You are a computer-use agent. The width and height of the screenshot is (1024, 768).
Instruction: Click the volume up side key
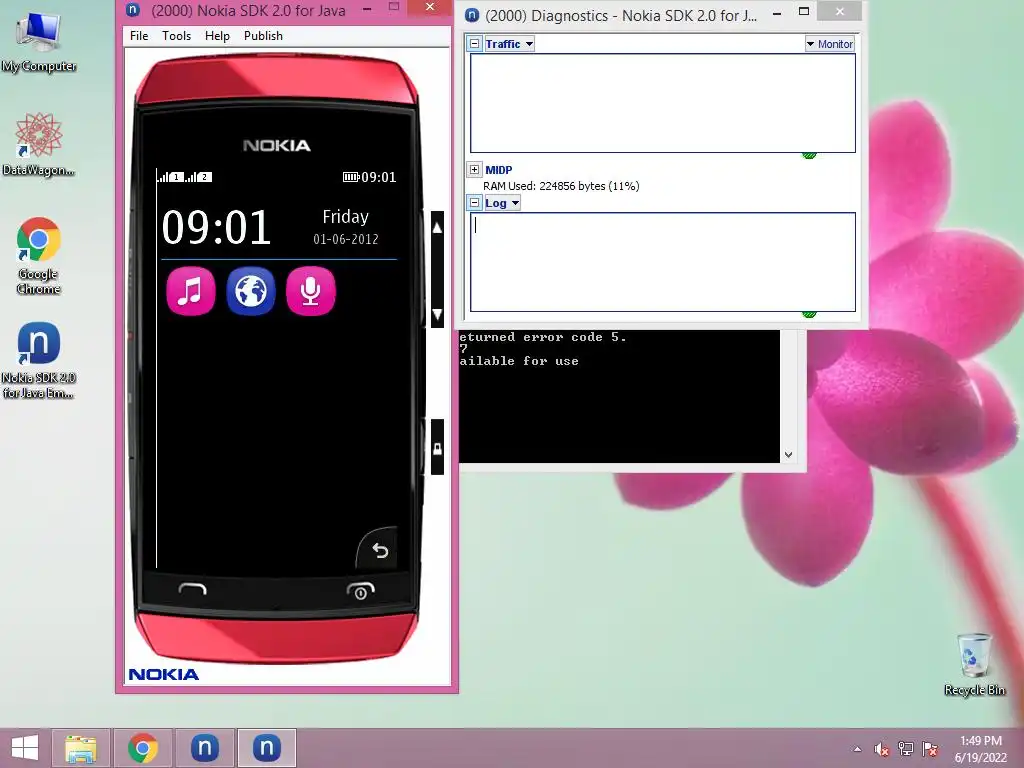point(438,227)
